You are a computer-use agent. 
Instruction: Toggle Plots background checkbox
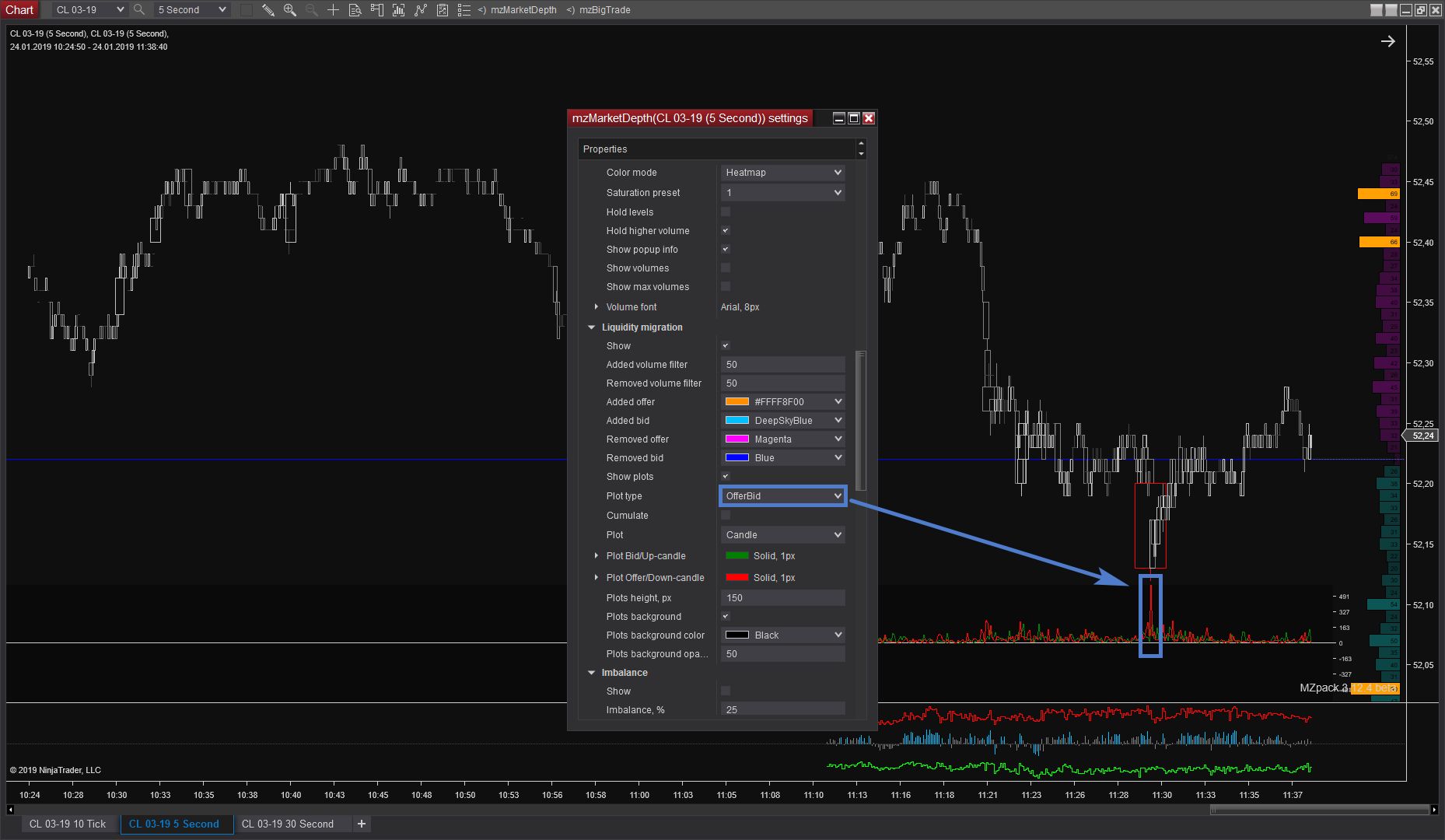[x=726, y=616]
